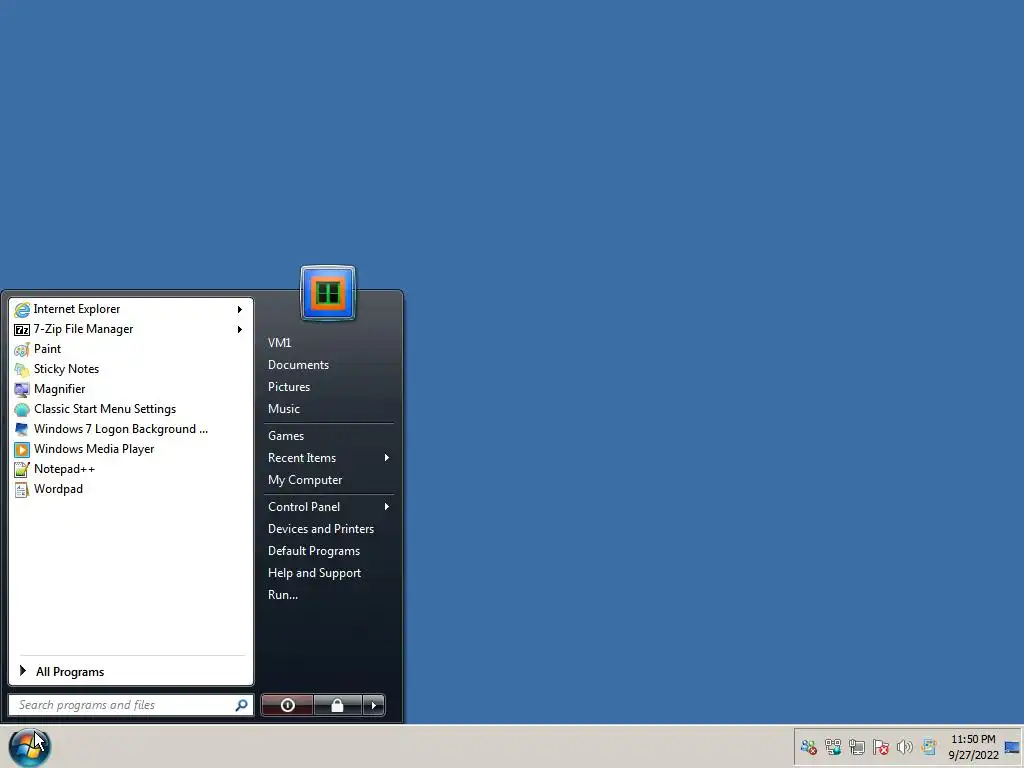Lock the computer with padlock button

[337, 705]
